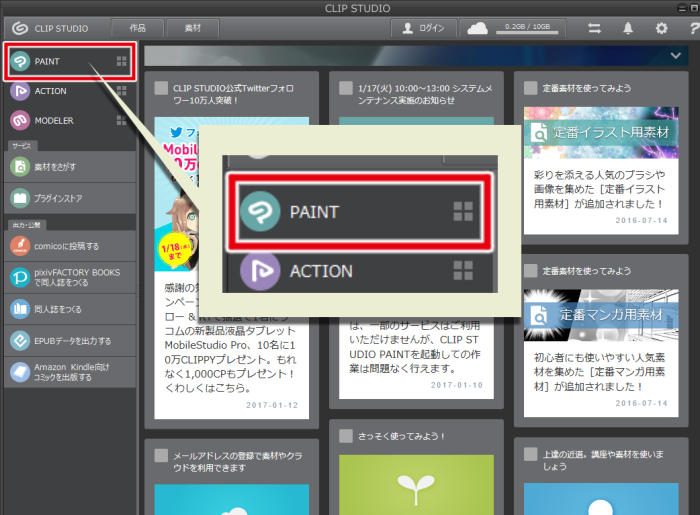Image resolution: width=700 pixels, height=515 pixels.
Task: Click the 初心者にも使いやすい人気素材 description text
Action: (x=600, y=372)
